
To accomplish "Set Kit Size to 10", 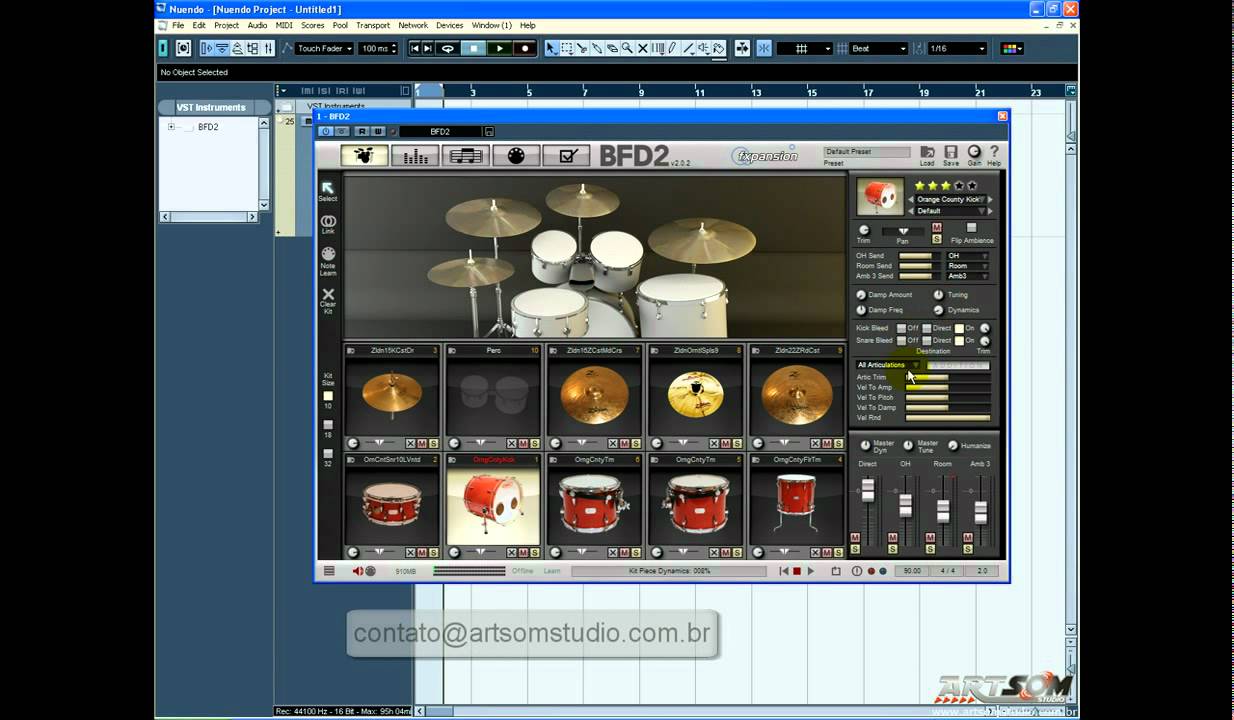I will (x=328, y=396).
